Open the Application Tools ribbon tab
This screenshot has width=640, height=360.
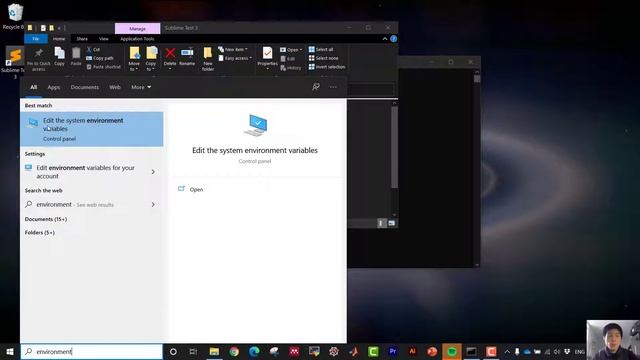137,39
